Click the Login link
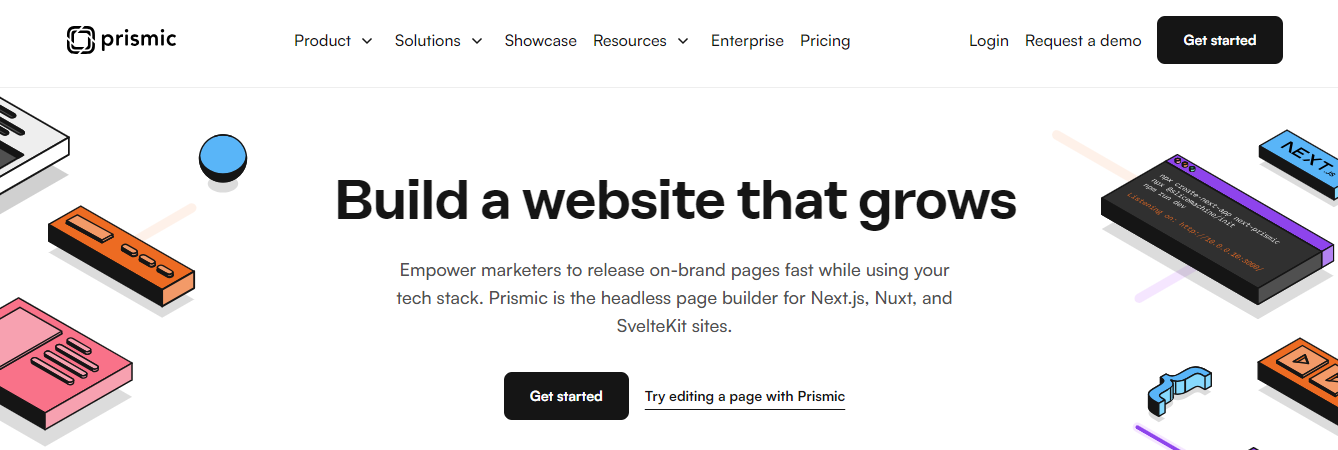Image resolution: width=1338 pixels, height=450 pixels. coord(988,41)
